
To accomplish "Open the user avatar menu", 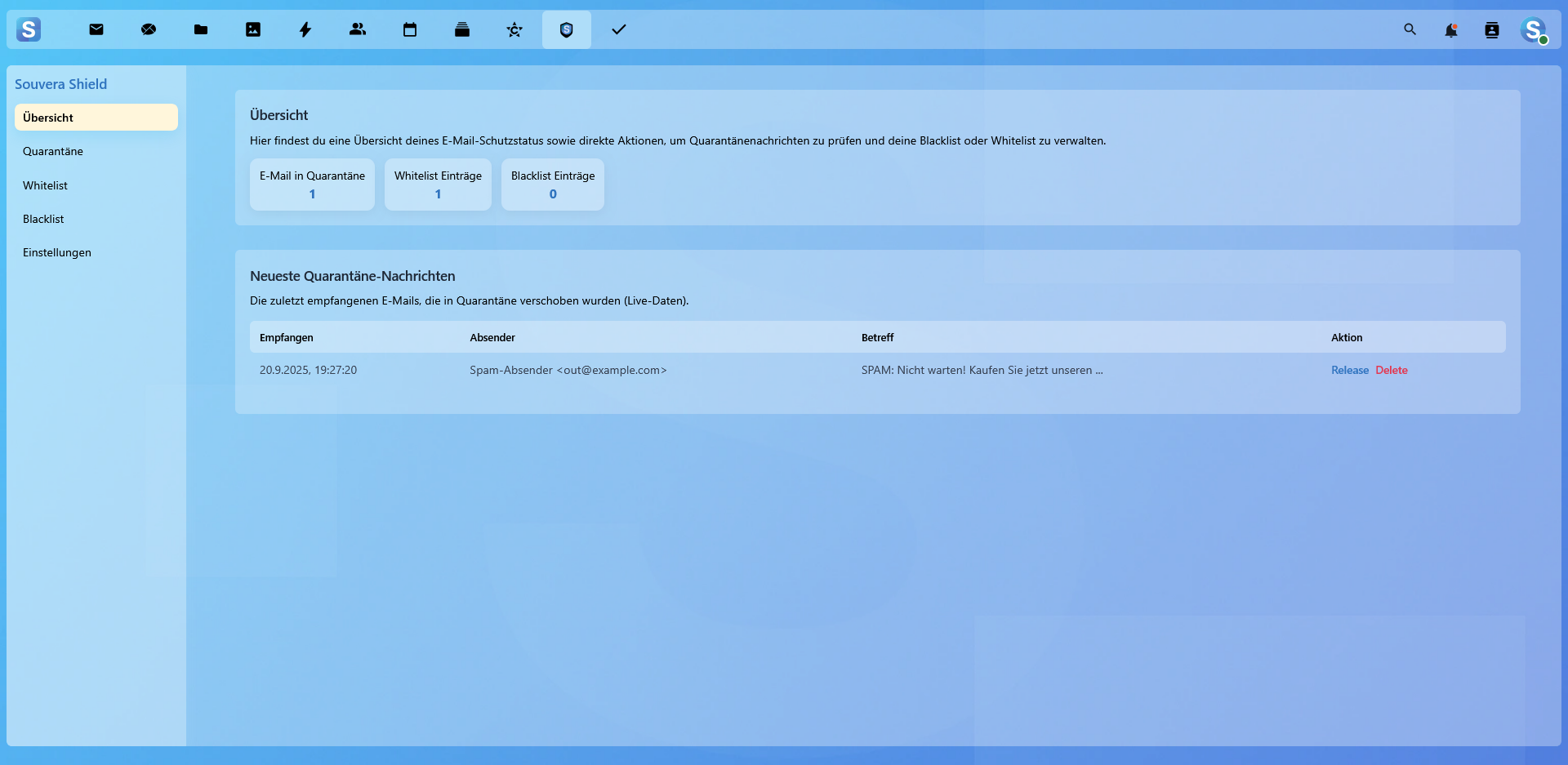I will coord(1533,30).
